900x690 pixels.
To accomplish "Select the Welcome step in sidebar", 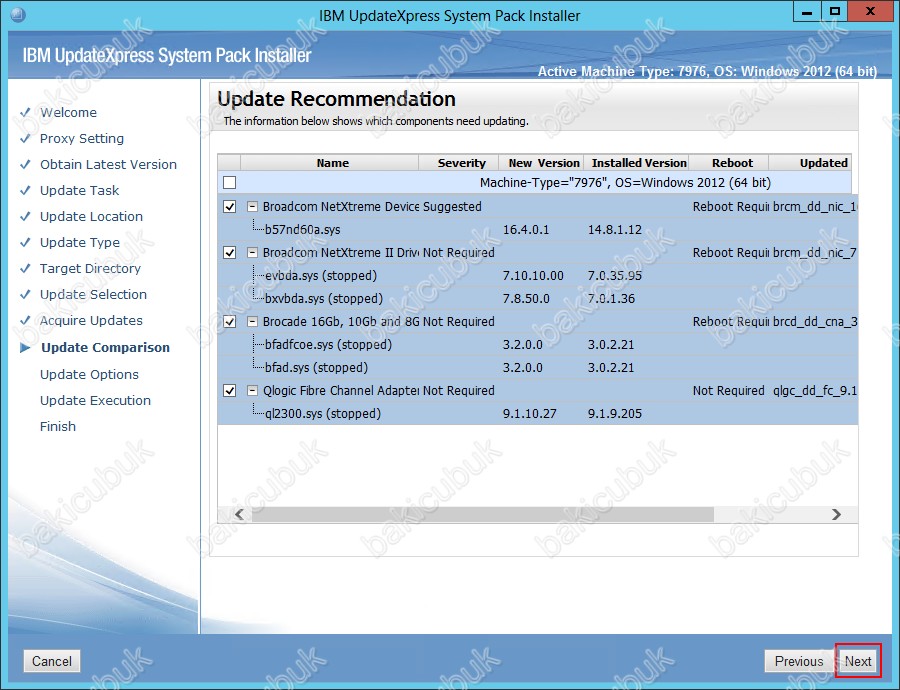I will pyautogui.click(x=68, y=113).
